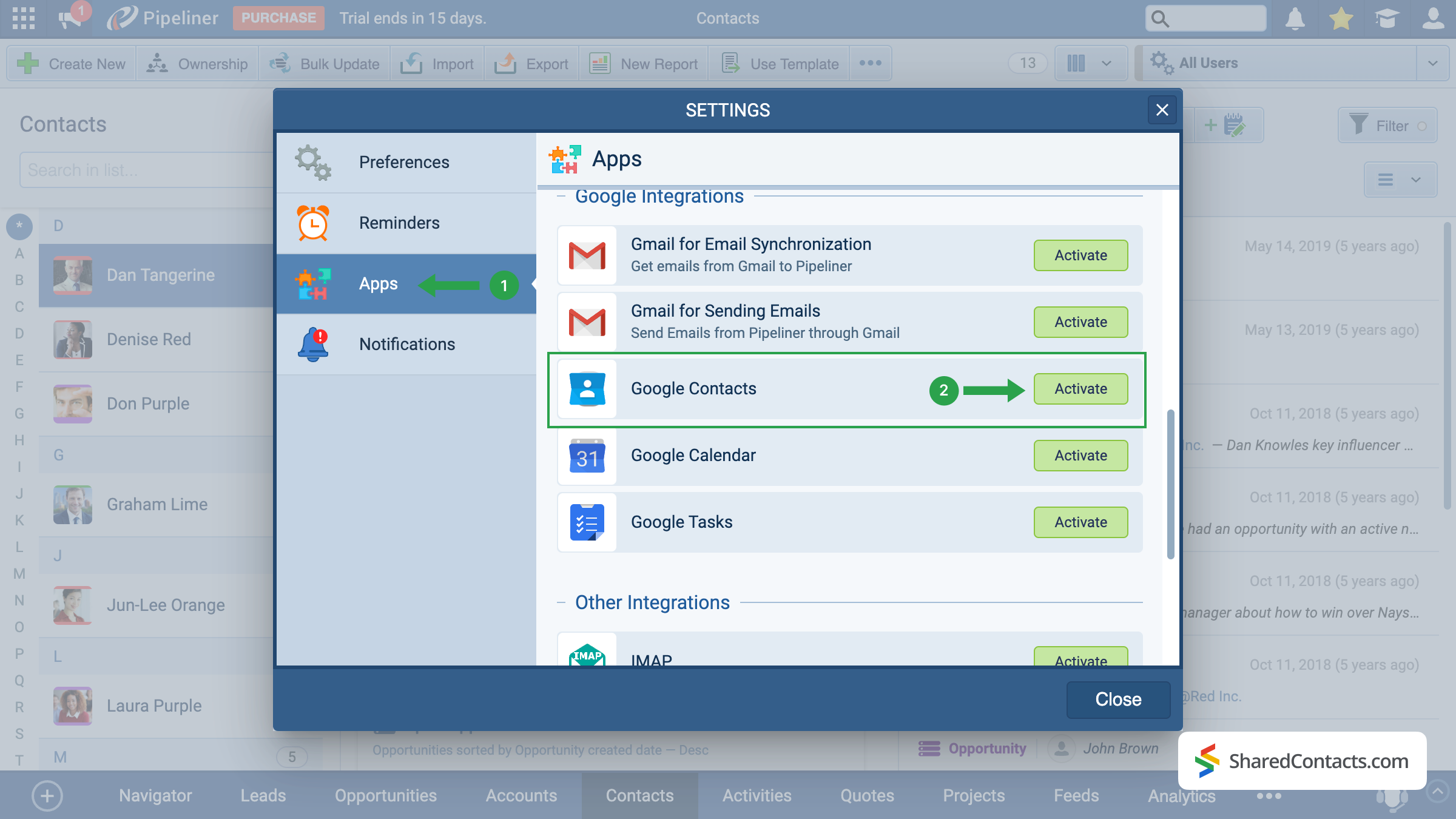Click New Report toolbar button
This screenshot has width=1456, height=819.
[644, 63]
